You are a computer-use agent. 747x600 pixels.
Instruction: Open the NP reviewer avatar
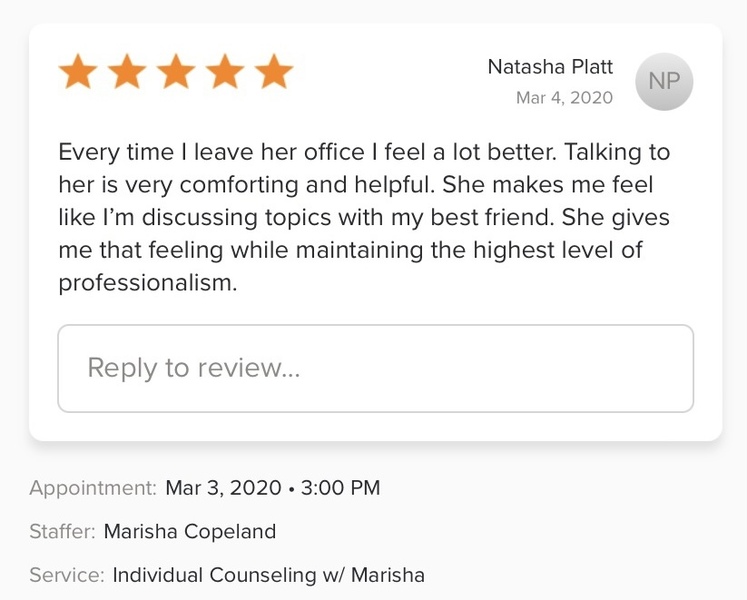[664, 82]
